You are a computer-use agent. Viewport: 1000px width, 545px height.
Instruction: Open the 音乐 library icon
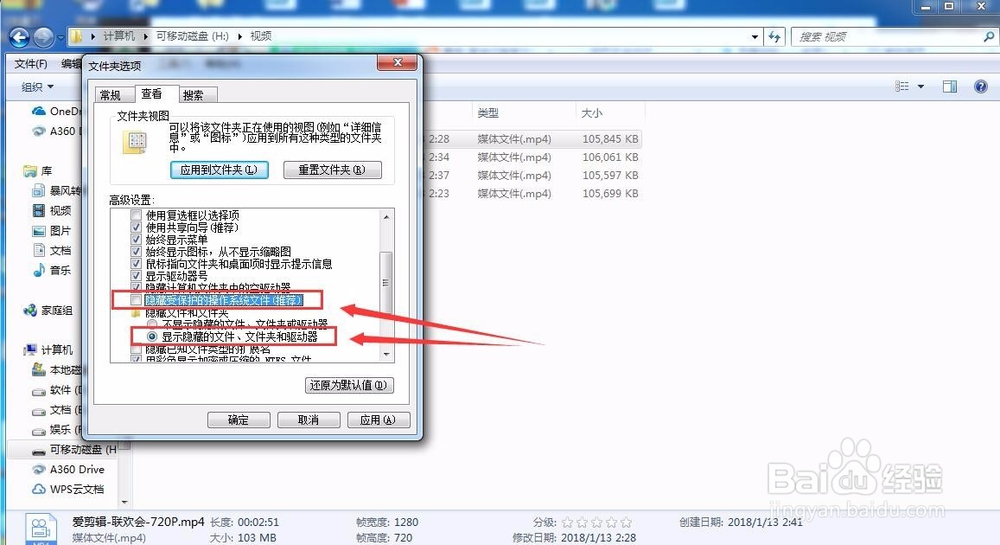[x=39, y=270]
